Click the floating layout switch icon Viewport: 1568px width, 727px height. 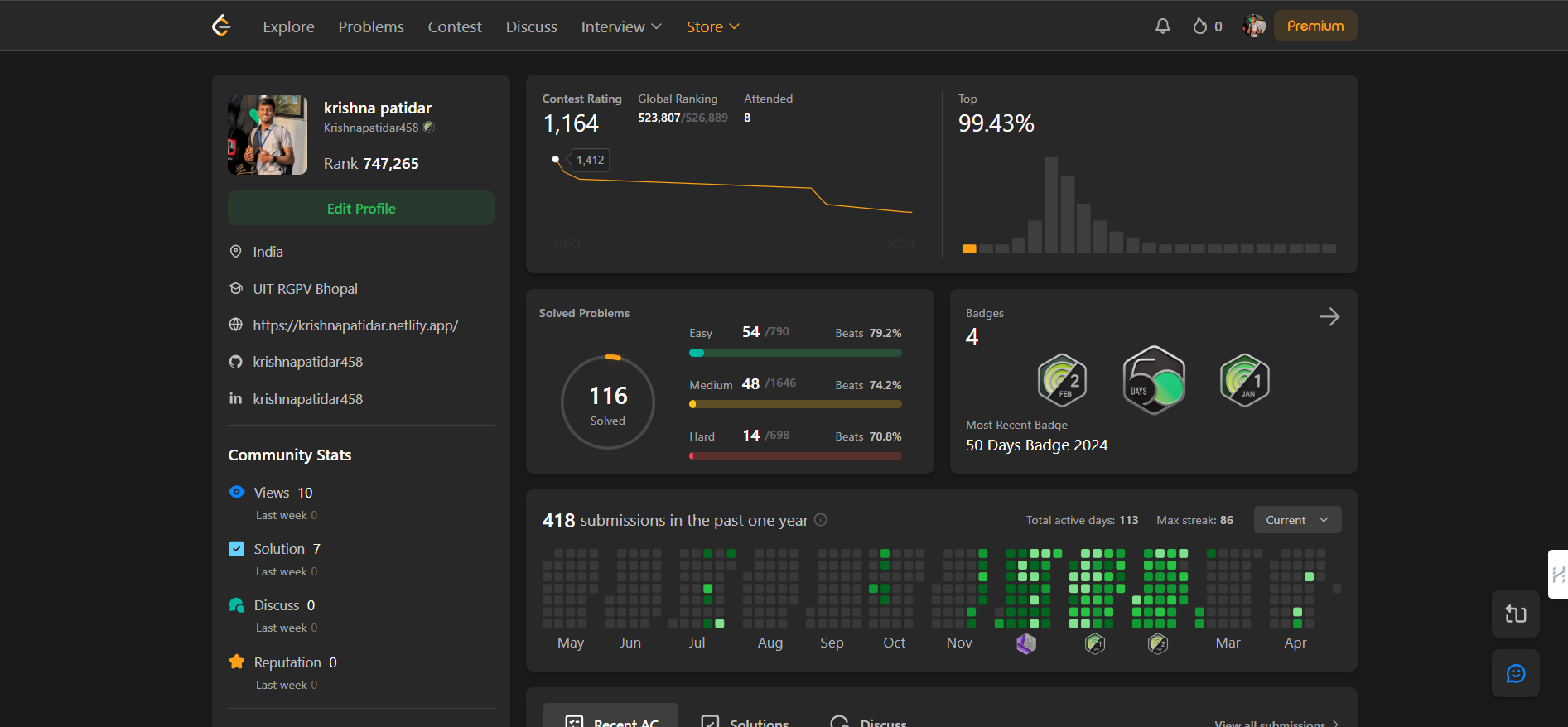(1516, 614)
